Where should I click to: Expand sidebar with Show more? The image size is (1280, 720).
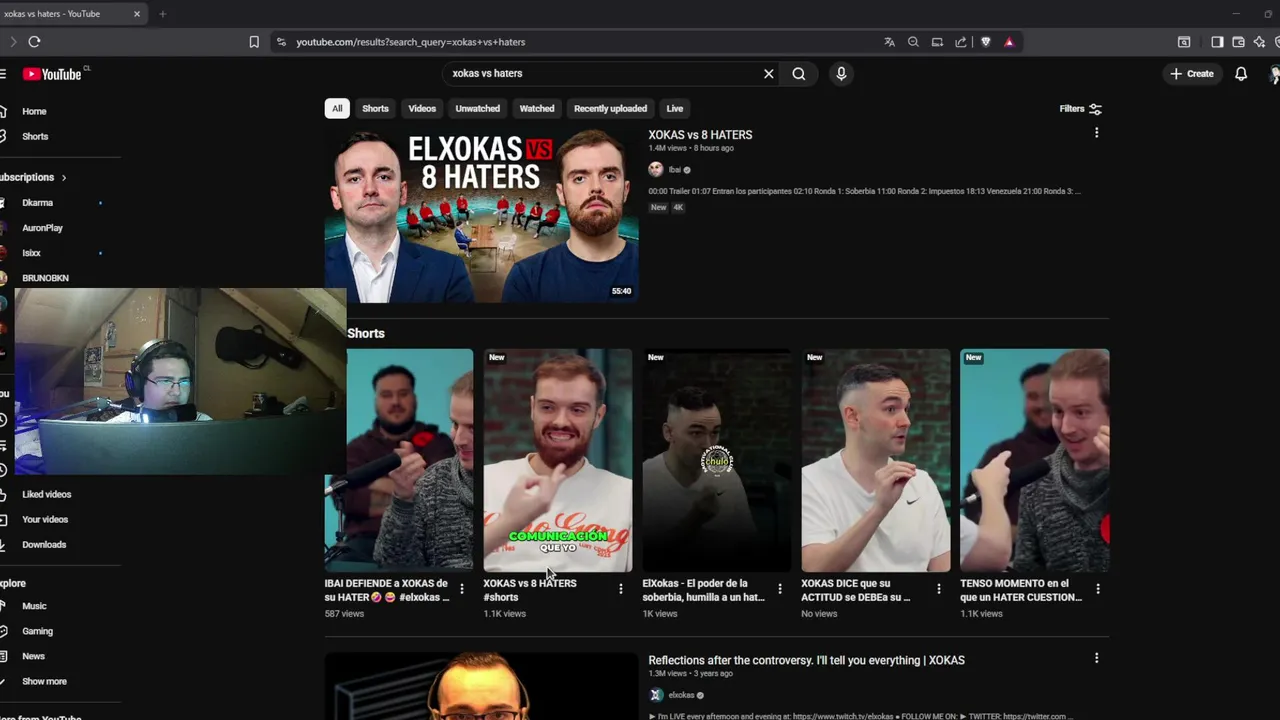44,681
